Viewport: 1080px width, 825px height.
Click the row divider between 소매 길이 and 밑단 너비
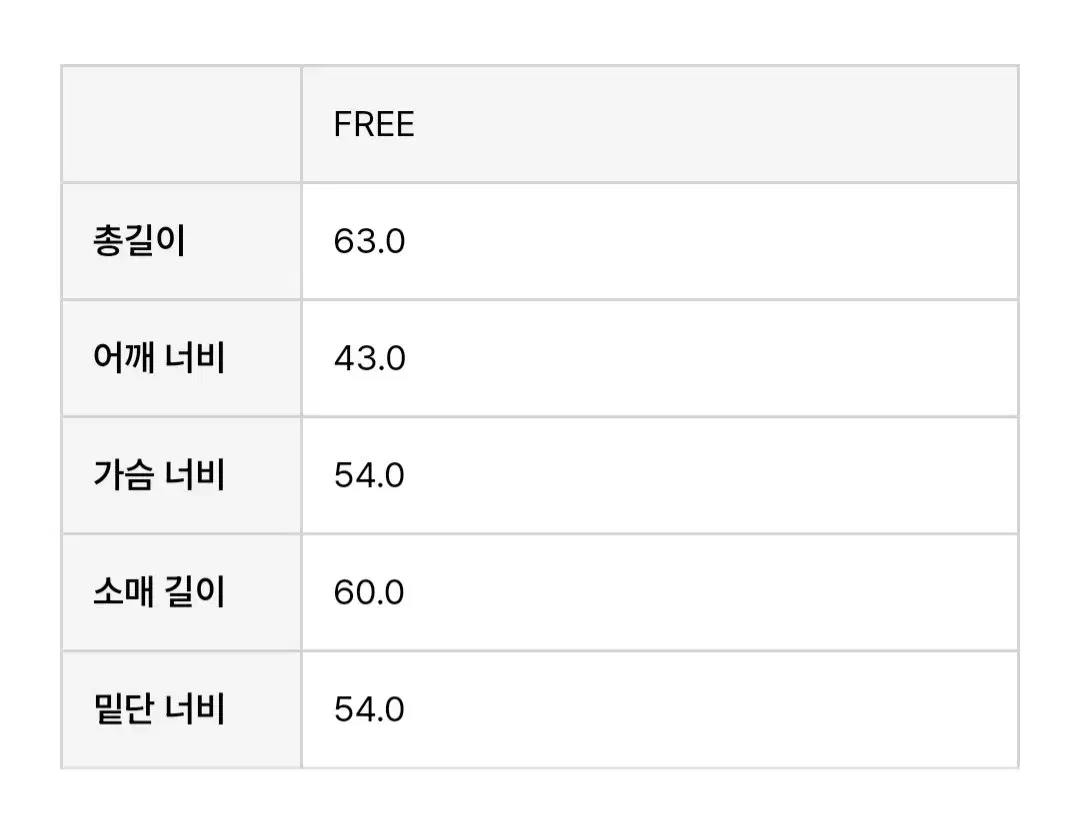tap(660, 651)
